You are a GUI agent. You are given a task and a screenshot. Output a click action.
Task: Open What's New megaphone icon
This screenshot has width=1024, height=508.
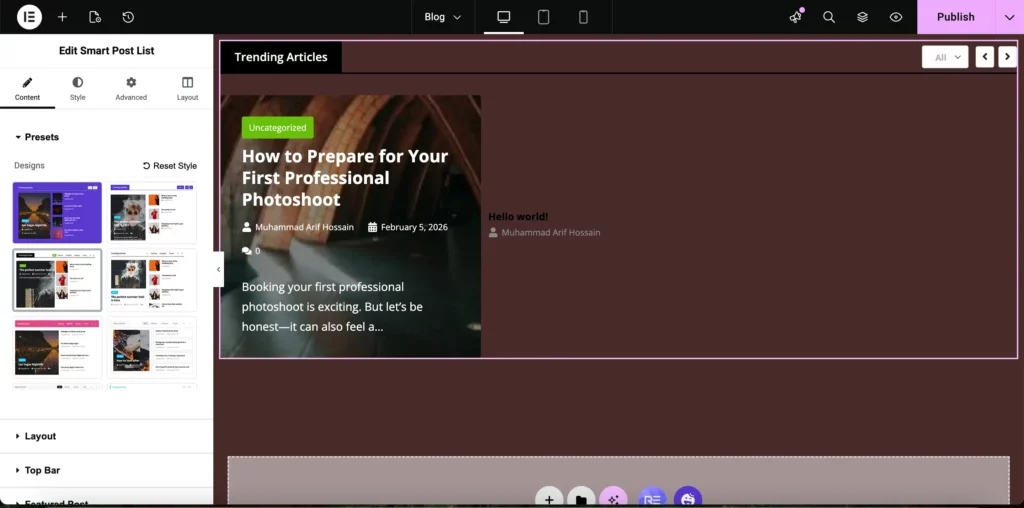(x=795, y=17)
